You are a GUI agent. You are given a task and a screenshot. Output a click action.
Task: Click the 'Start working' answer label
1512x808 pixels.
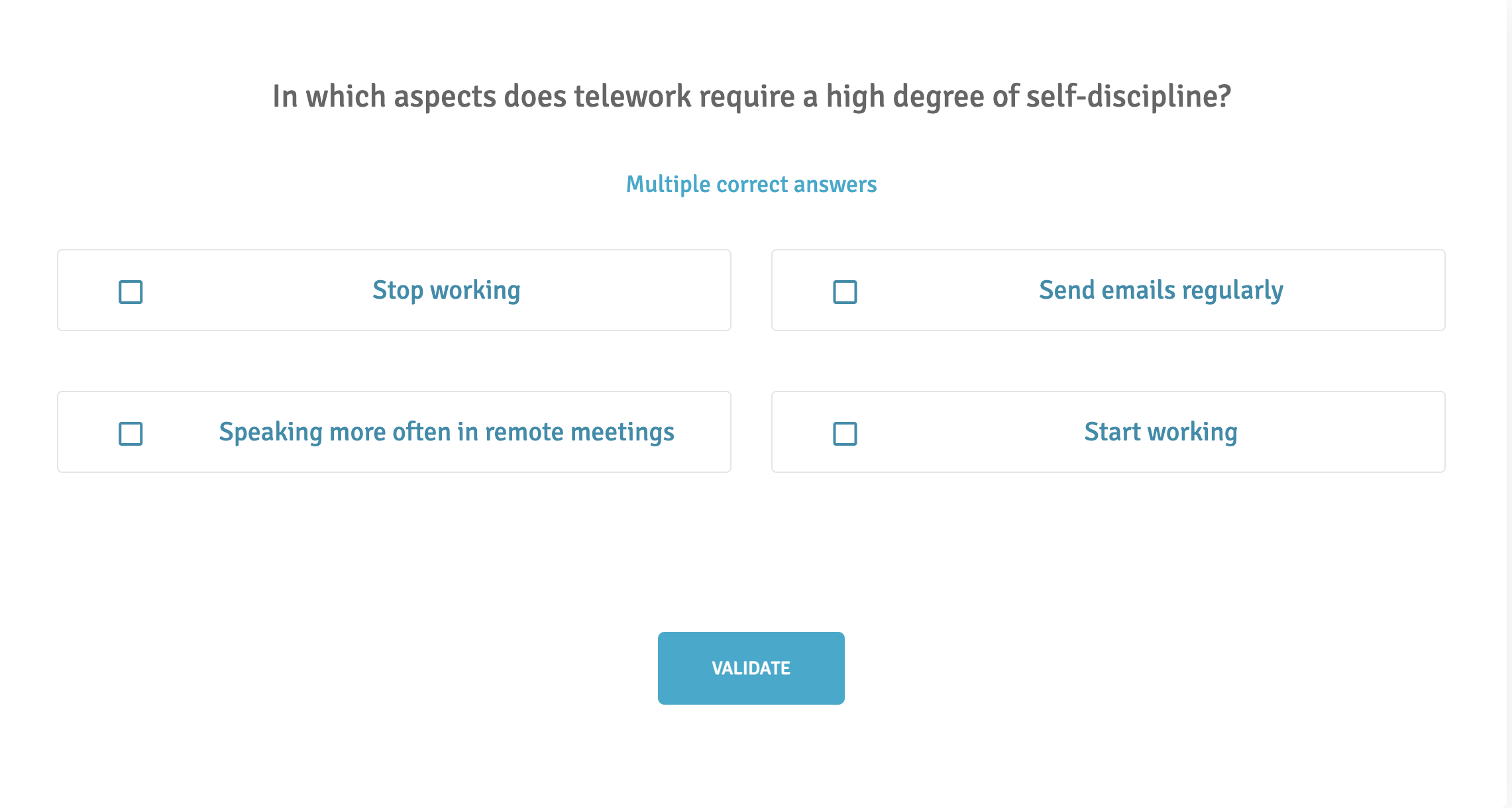(x=1160, y=432)
